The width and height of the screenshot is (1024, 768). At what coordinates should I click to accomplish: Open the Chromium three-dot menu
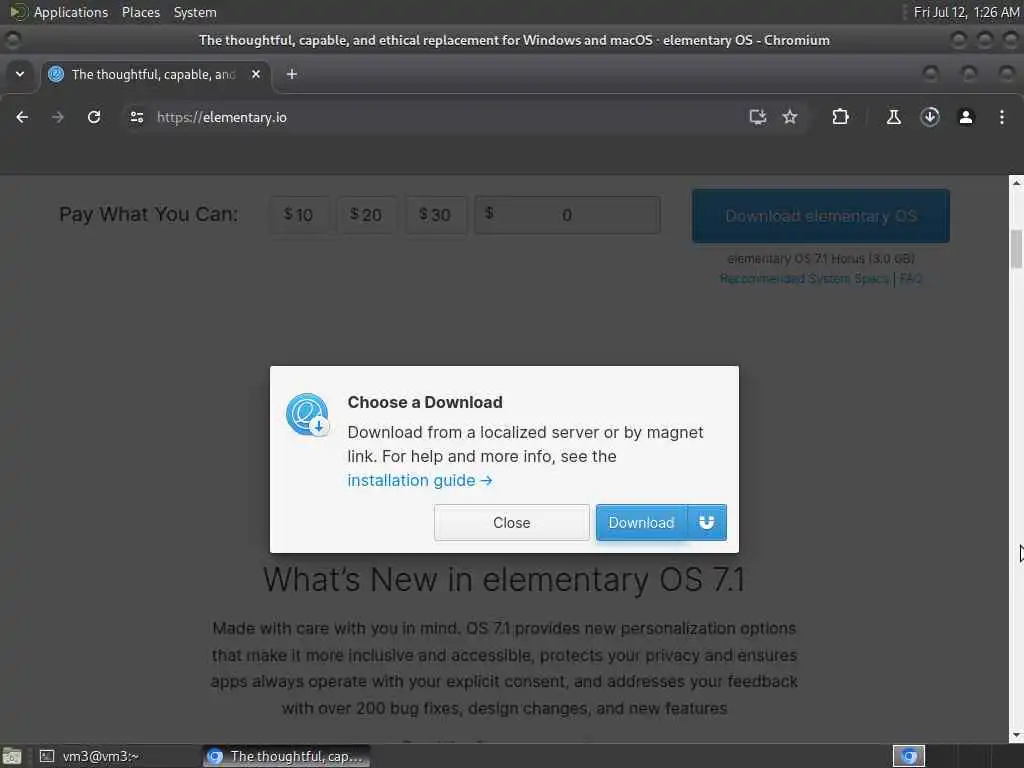[1002, 117]
